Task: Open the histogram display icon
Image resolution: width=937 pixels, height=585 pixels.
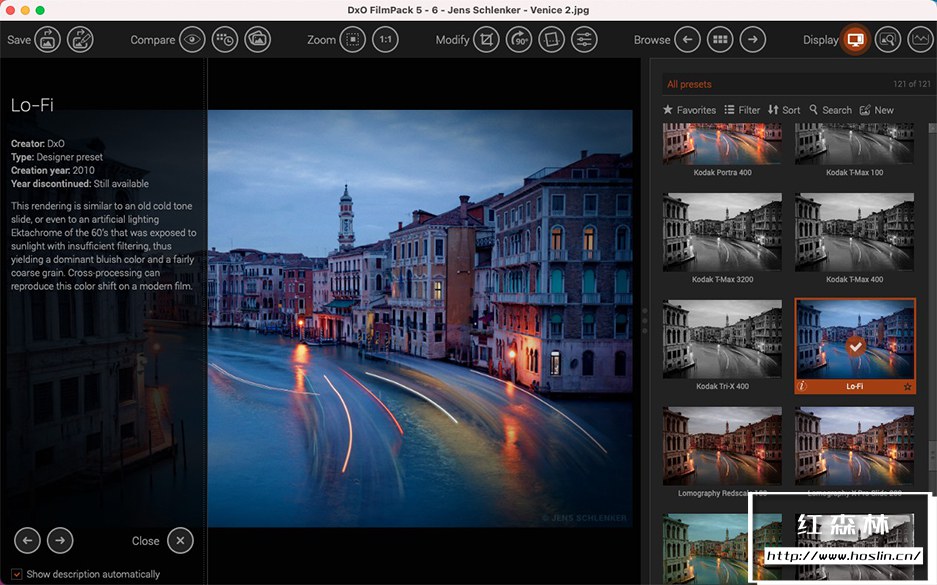Action: pyautogui.click(x=920, y=40)
